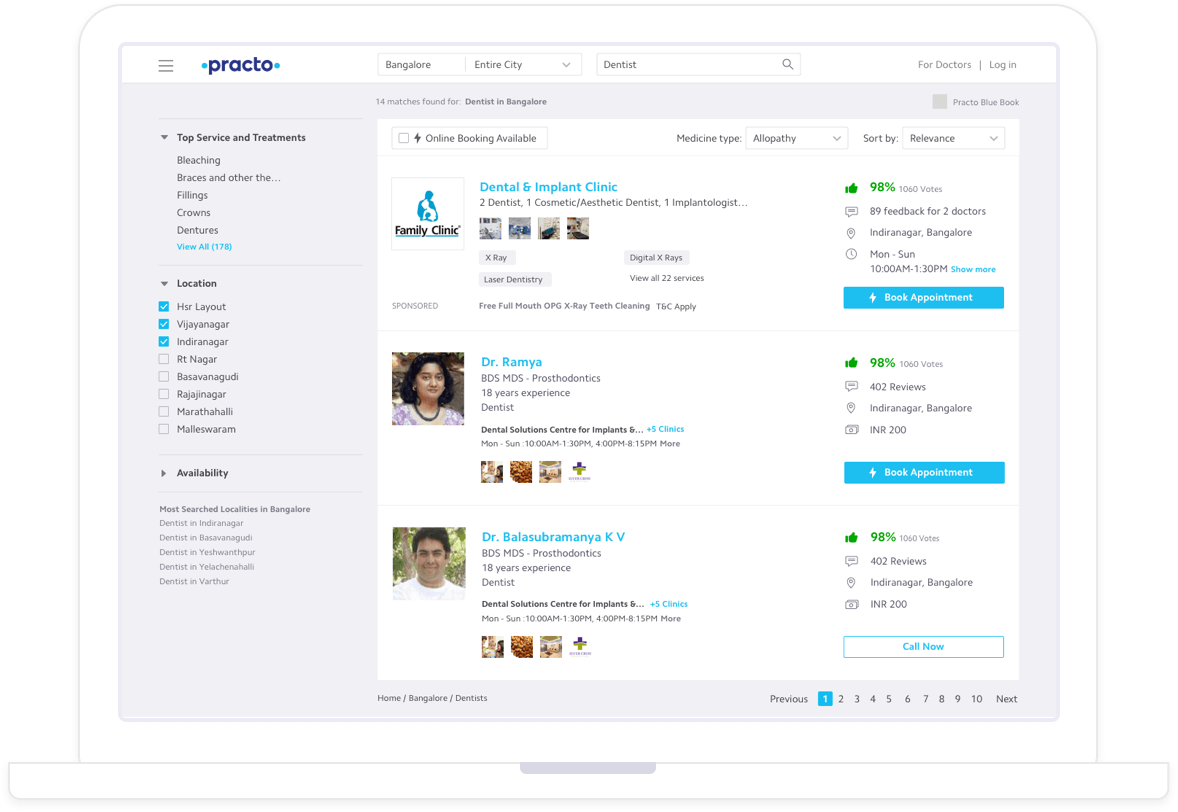Uncheck Vijayanagar location filter
This screenshot has width=1178, height=812.
pyautogui.click(x=164, y=324)
